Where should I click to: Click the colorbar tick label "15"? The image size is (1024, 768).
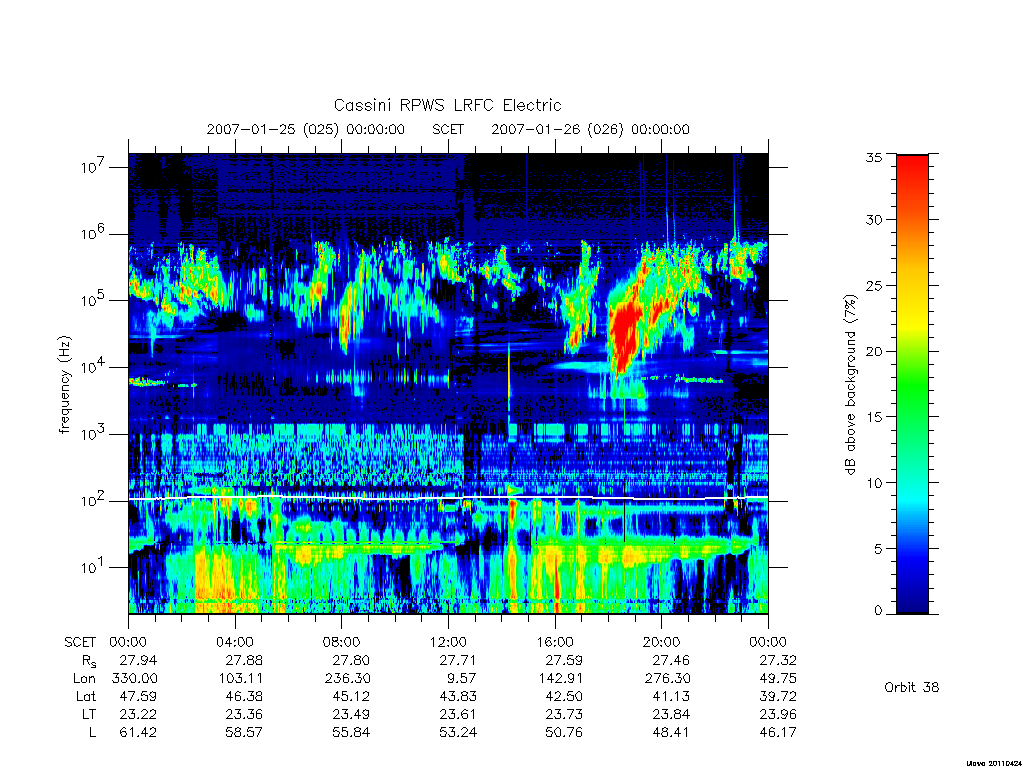click(x=873, y=416)
